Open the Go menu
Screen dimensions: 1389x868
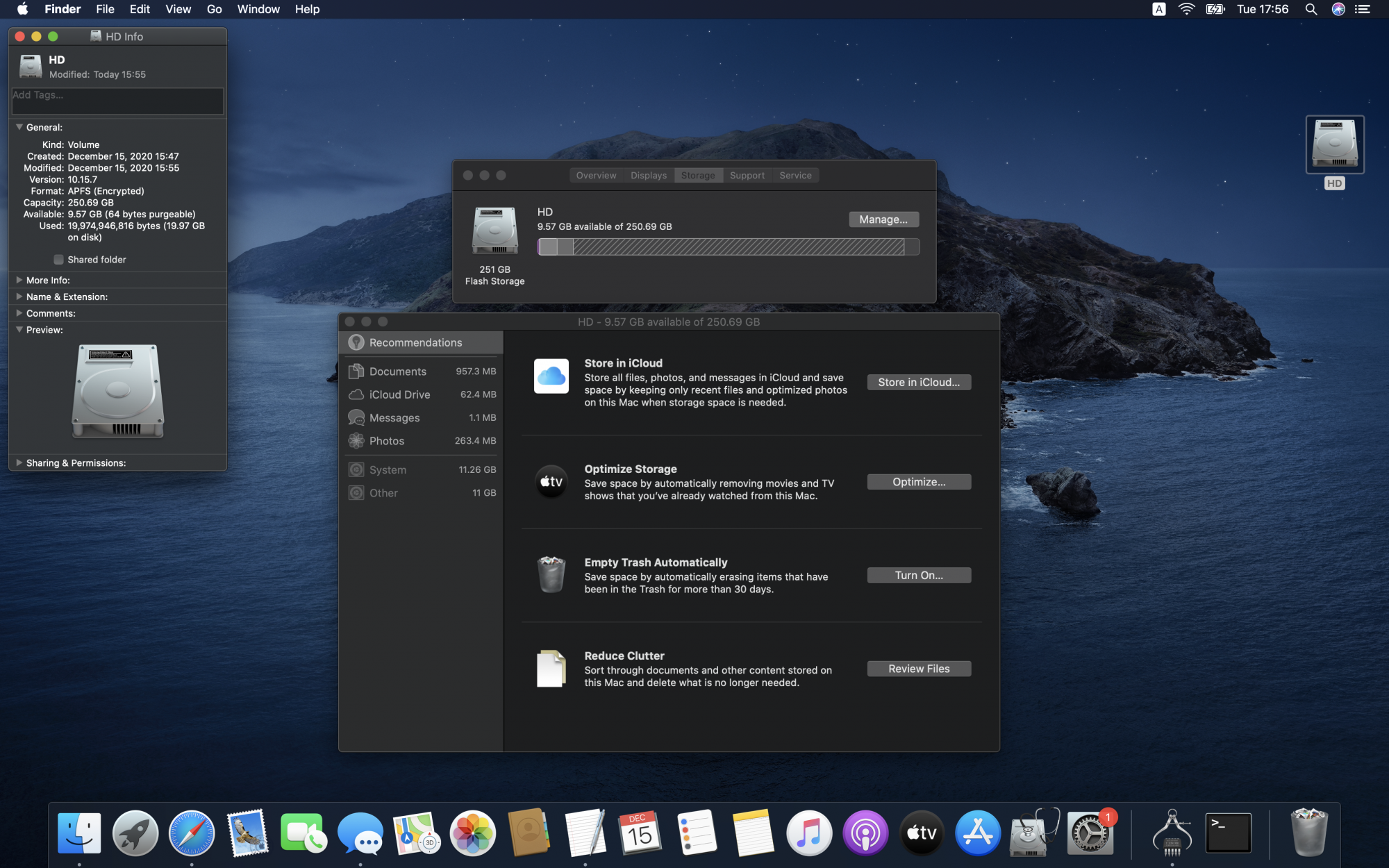(214, 9)
